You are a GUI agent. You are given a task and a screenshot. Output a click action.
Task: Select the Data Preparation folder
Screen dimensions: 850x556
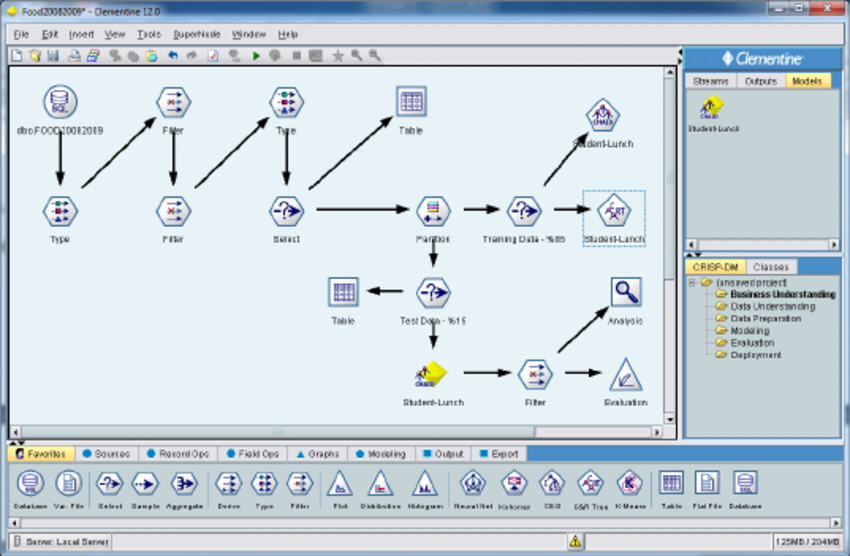(765, 319)
